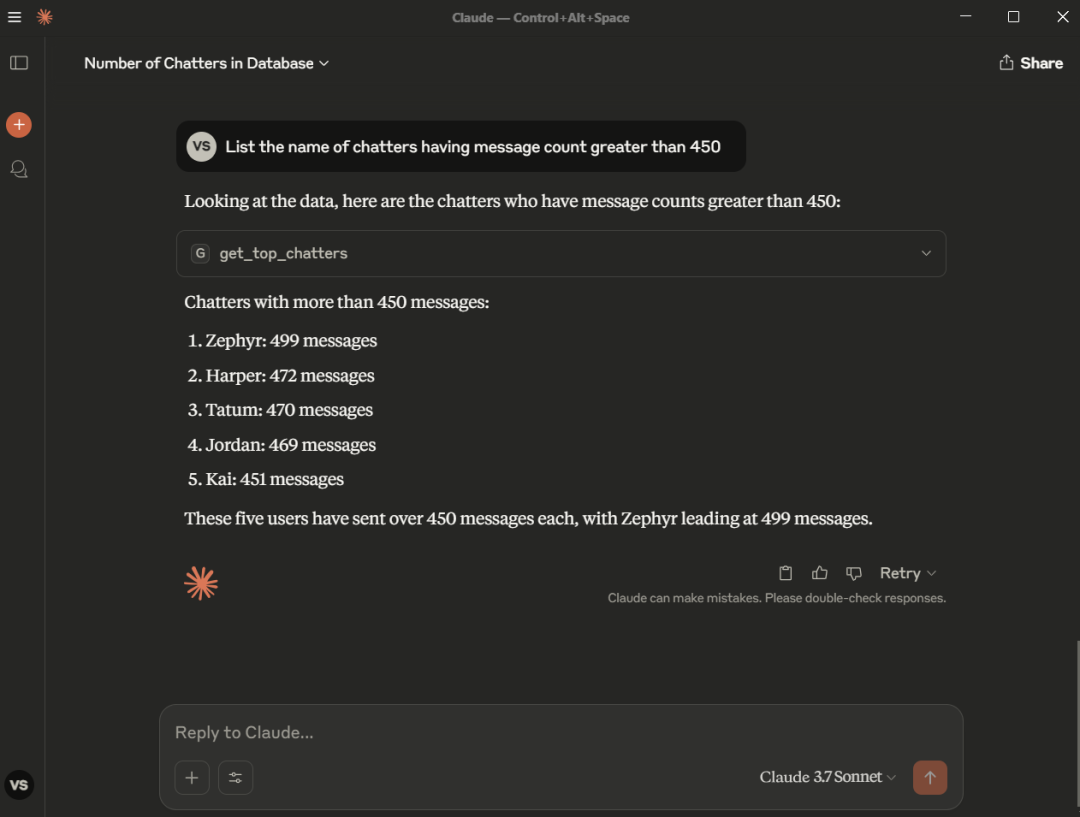Open the attachment plus button in composer

point(192,778)
